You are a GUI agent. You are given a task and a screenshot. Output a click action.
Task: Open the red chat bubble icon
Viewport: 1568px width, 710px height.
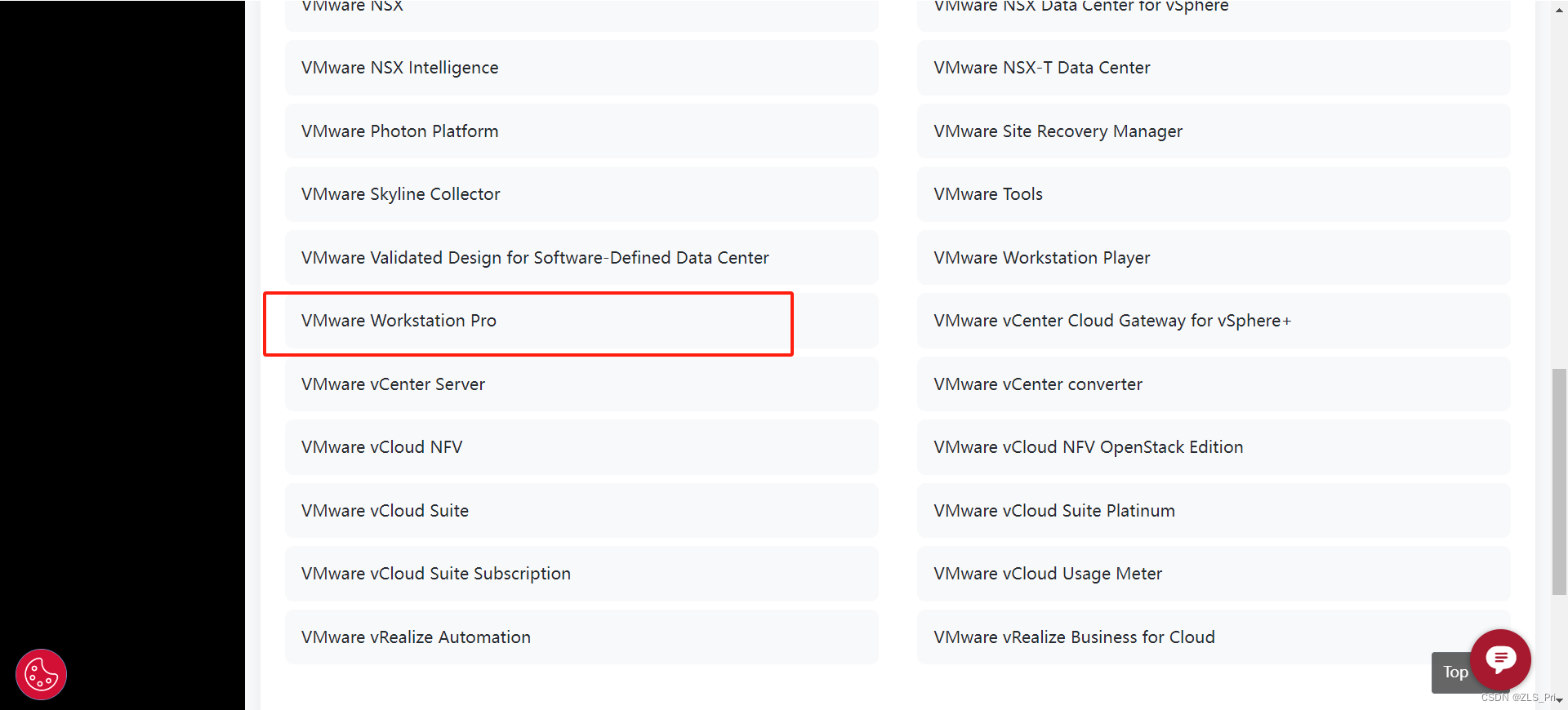pos(1500,659)
